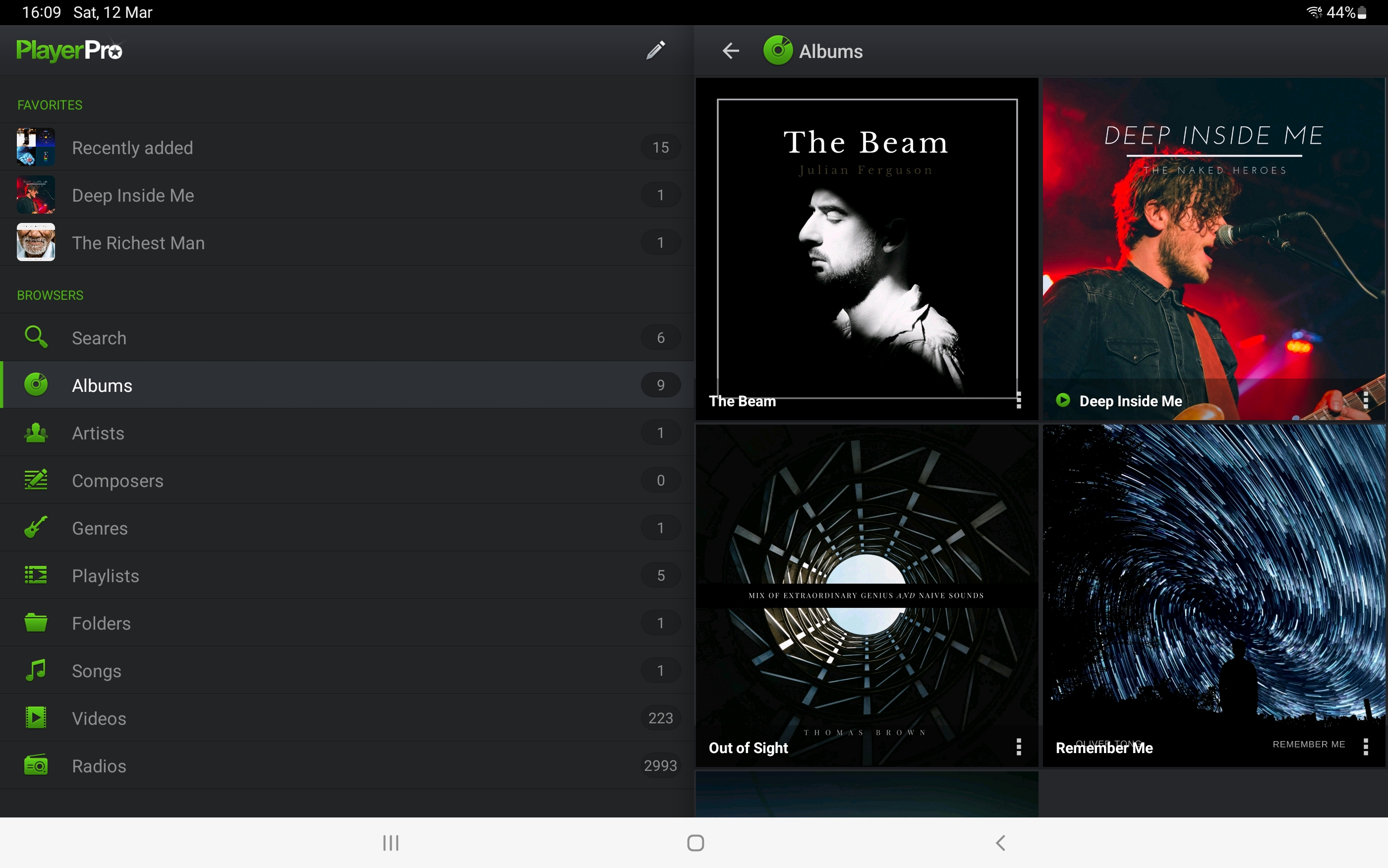Click the Recently added count 15
Screen dimensions: 1388x868
point(660,147)
